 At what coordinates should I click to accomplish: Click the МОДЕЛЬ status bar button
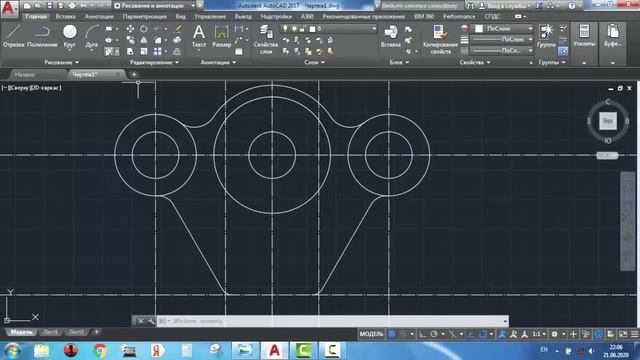pyautogui.click(x=371, y=334)
